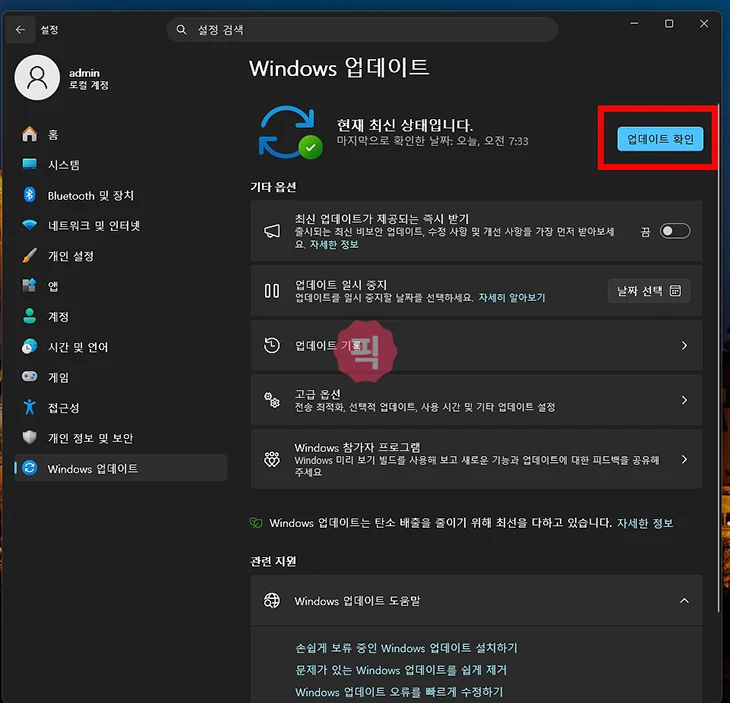Click the admin 로컬 계정 name text
This screenshot has width=730, height=703.
point(88,78)
